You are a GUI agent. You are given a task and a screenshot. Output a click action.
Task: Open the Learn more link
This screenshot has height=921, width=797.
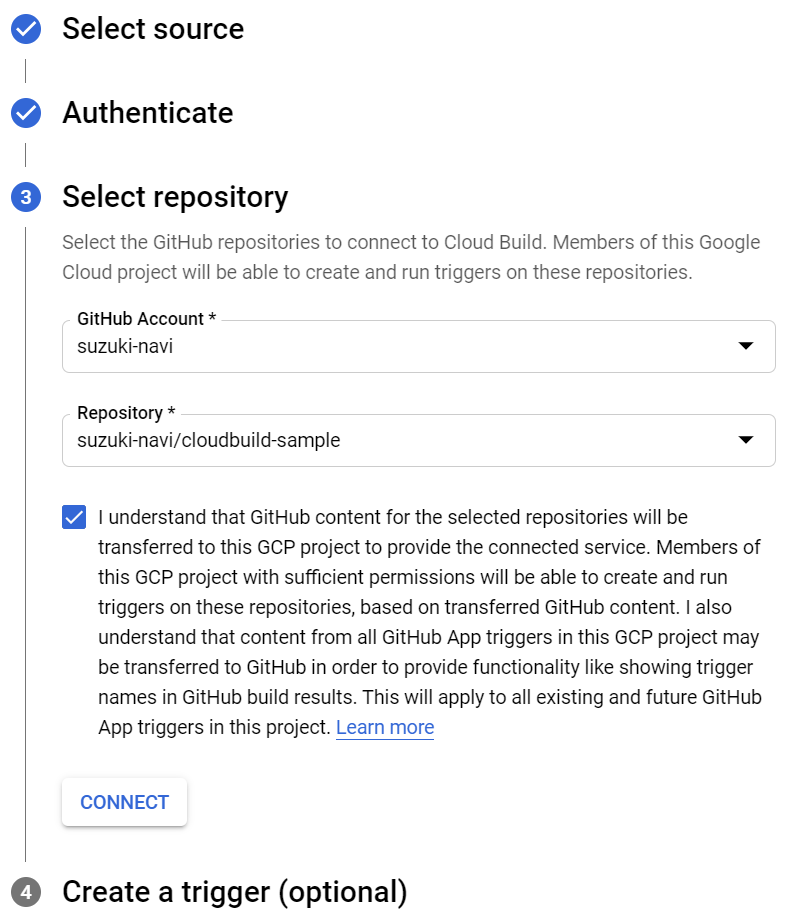click(x=384, y=727)
